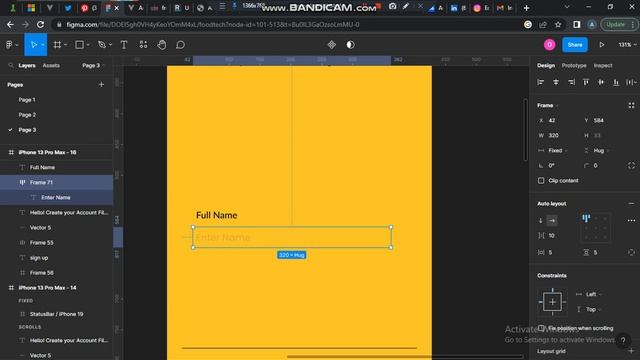Click independent padding icon
The width and height of the screenshot is (640, 360).
(x=631, y=252)
